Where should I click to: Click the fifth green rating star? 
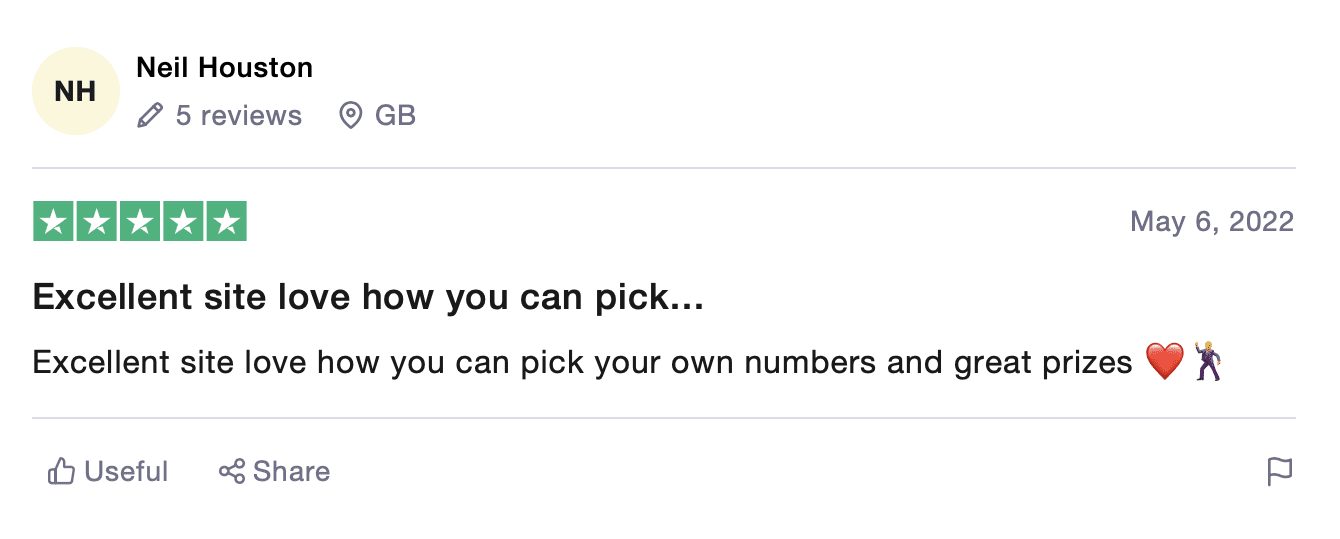click(227, 222)
